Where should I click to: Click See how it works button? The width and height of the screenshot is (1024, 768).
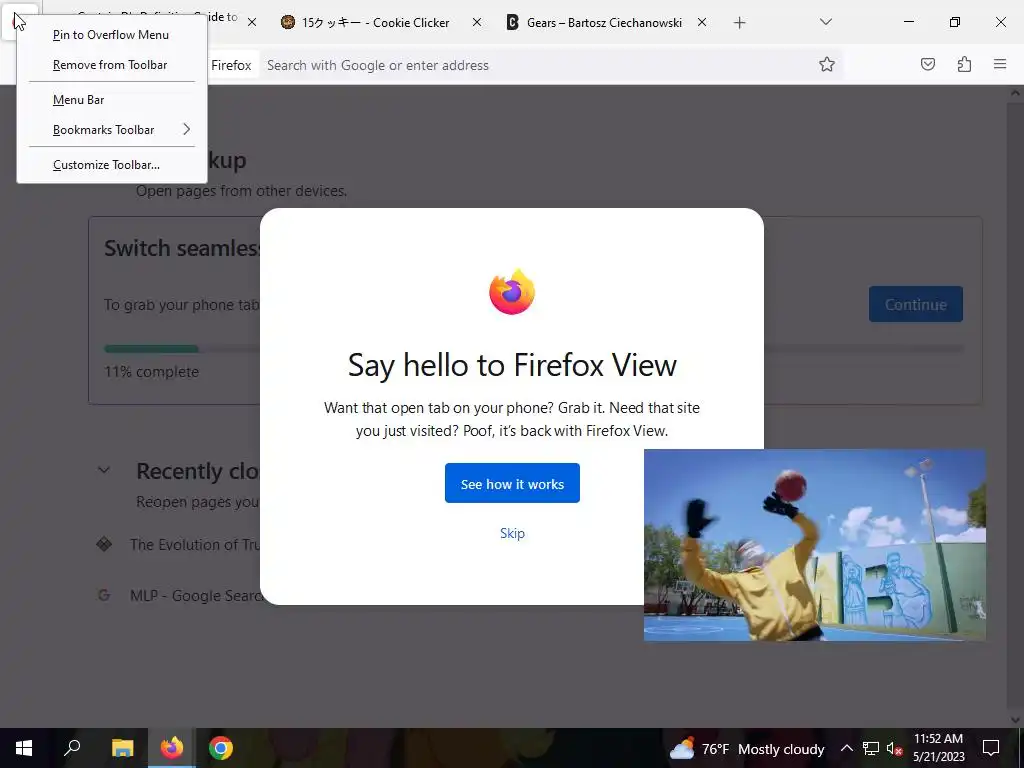512,483
